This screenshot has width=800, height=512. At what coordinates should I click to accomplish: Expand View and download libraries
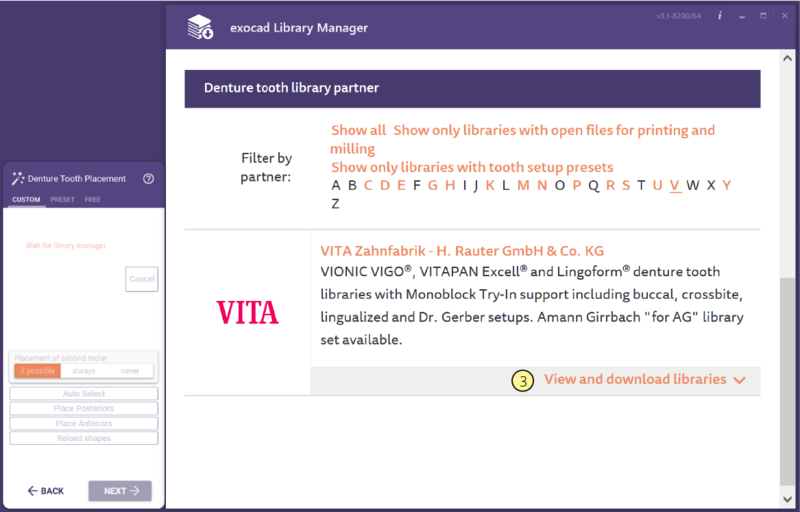635,379
